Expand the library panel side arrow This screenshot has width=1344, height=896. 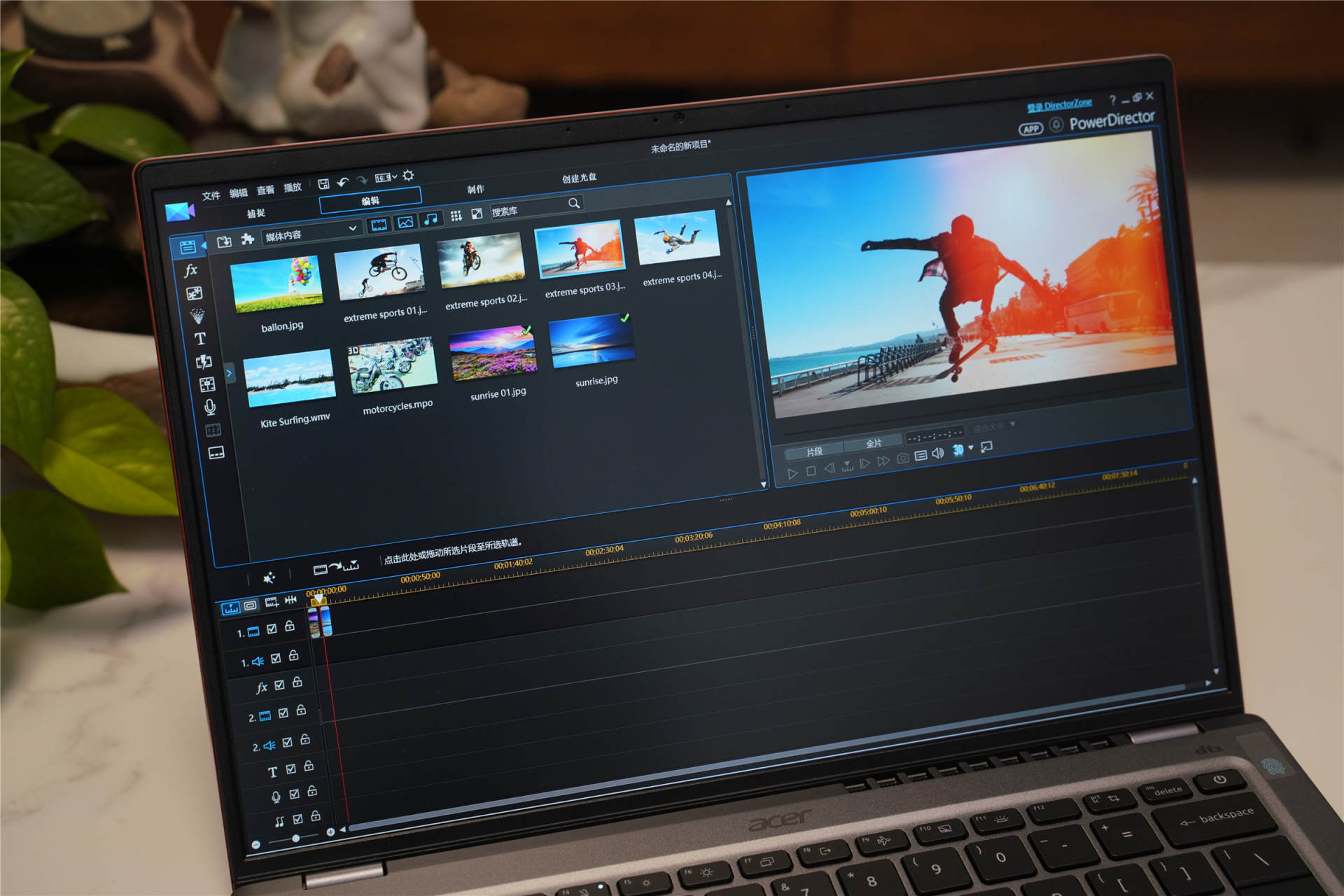coord(229,373)
